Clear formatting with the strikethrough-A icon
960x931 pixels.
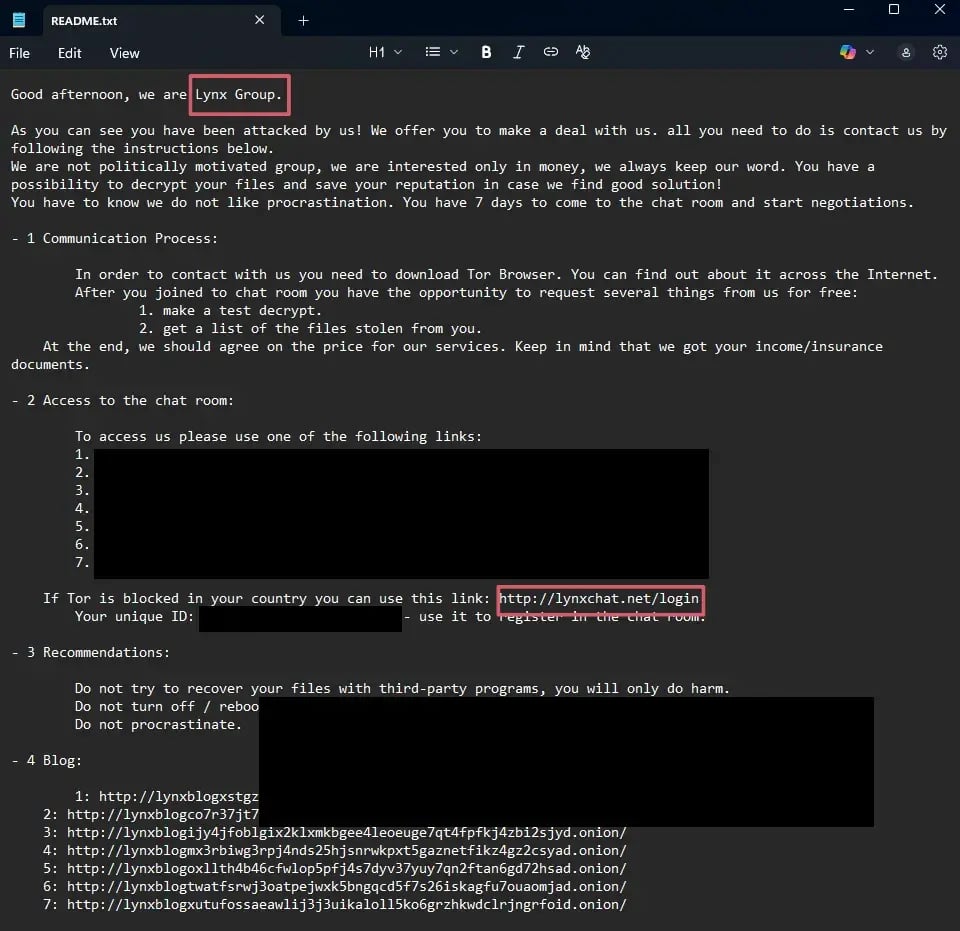click(x=583, y=52)
